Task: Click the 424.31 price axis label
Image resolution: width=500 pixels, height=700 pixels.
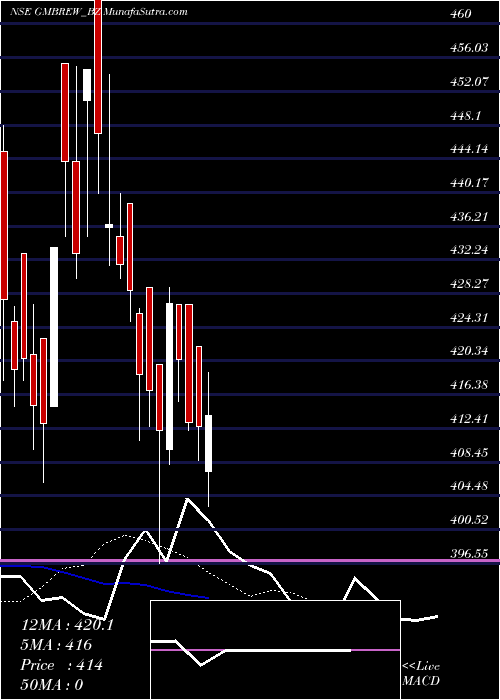Action: [469, 317]
